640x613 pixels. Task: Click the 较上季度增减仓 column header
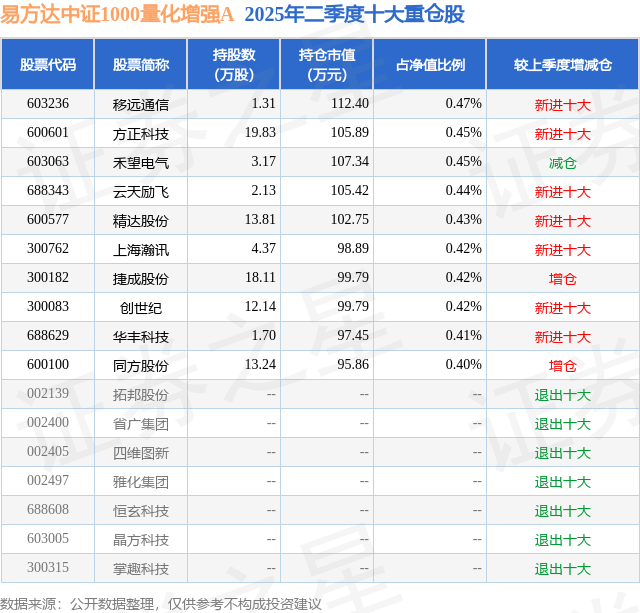point(562,64)
